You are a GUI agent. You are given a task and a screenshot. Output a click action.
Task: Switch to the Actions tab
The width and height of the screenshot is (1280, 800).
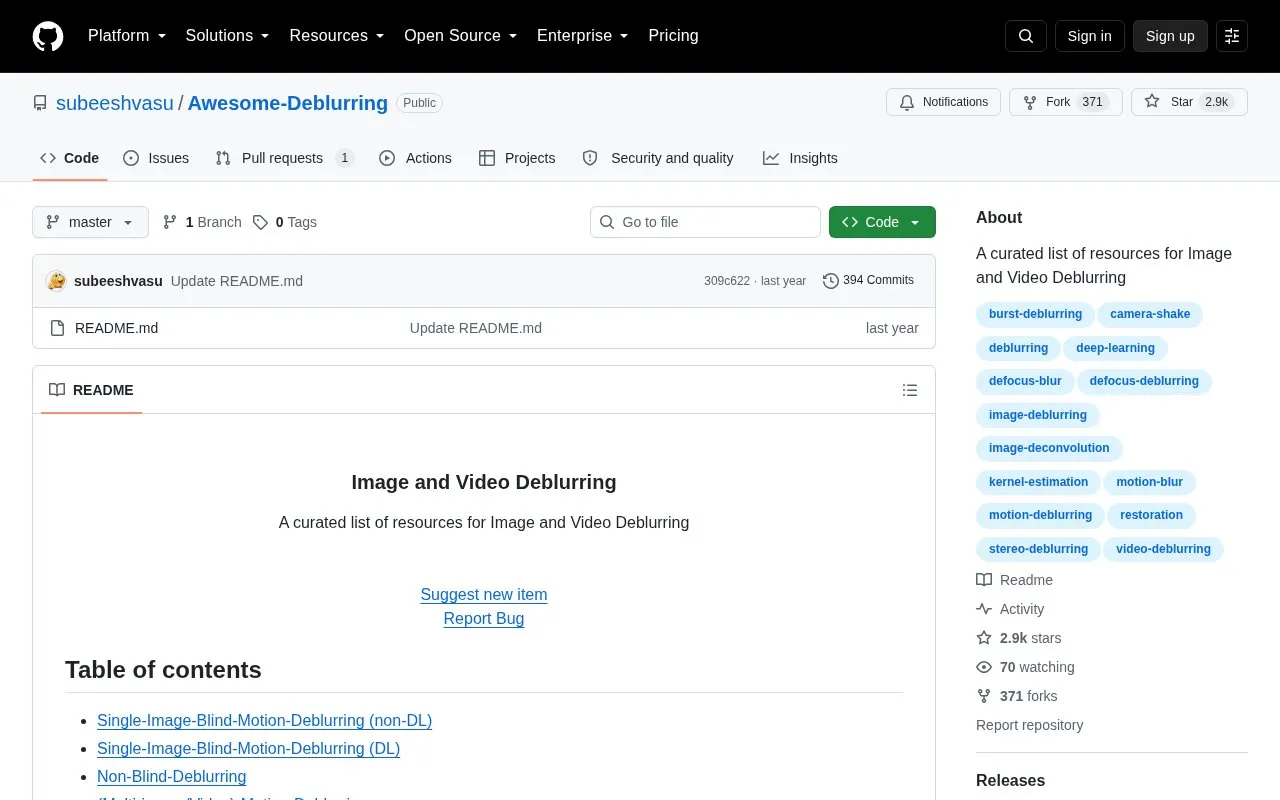pyautogui.click(x=415, y=158)
